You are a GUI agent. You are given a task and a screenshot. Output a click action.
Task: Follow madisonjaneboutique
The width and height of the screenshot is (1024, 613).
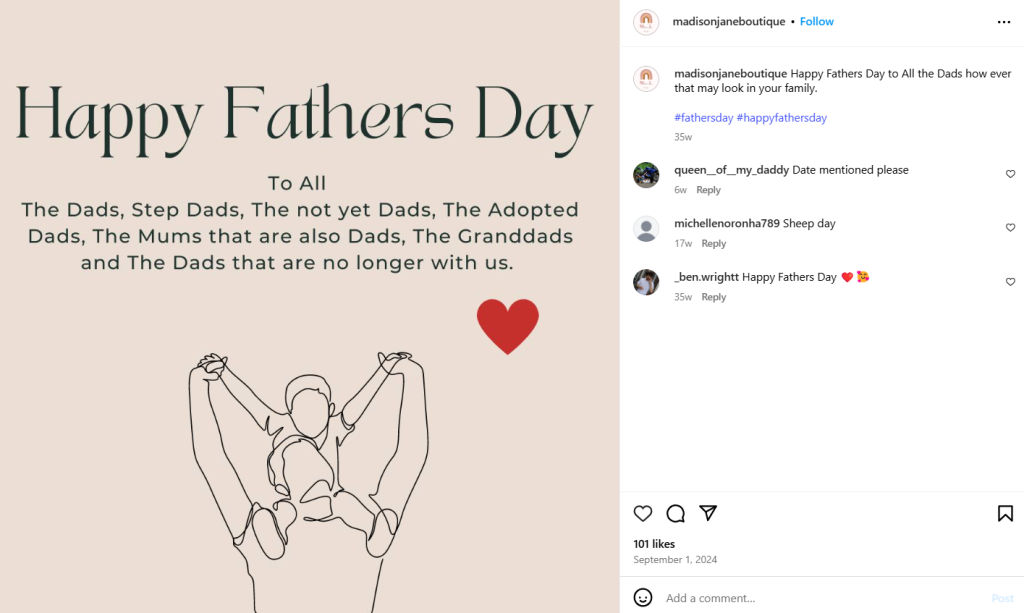[x=817, y=22]
